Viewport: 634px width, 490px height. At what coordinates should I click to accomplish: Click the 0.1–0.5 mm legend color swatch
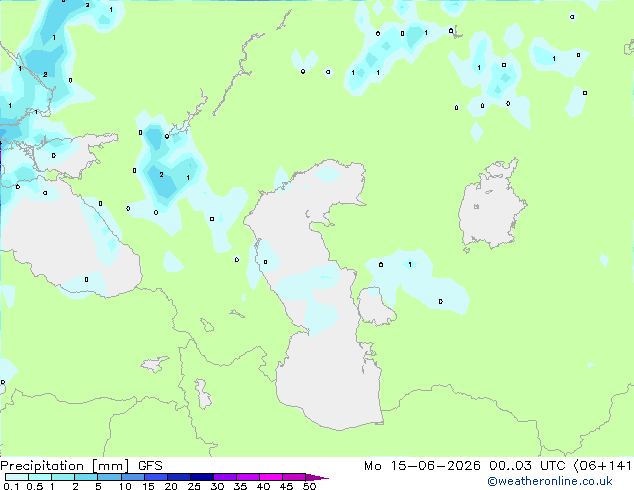click(x=17, y=477)
